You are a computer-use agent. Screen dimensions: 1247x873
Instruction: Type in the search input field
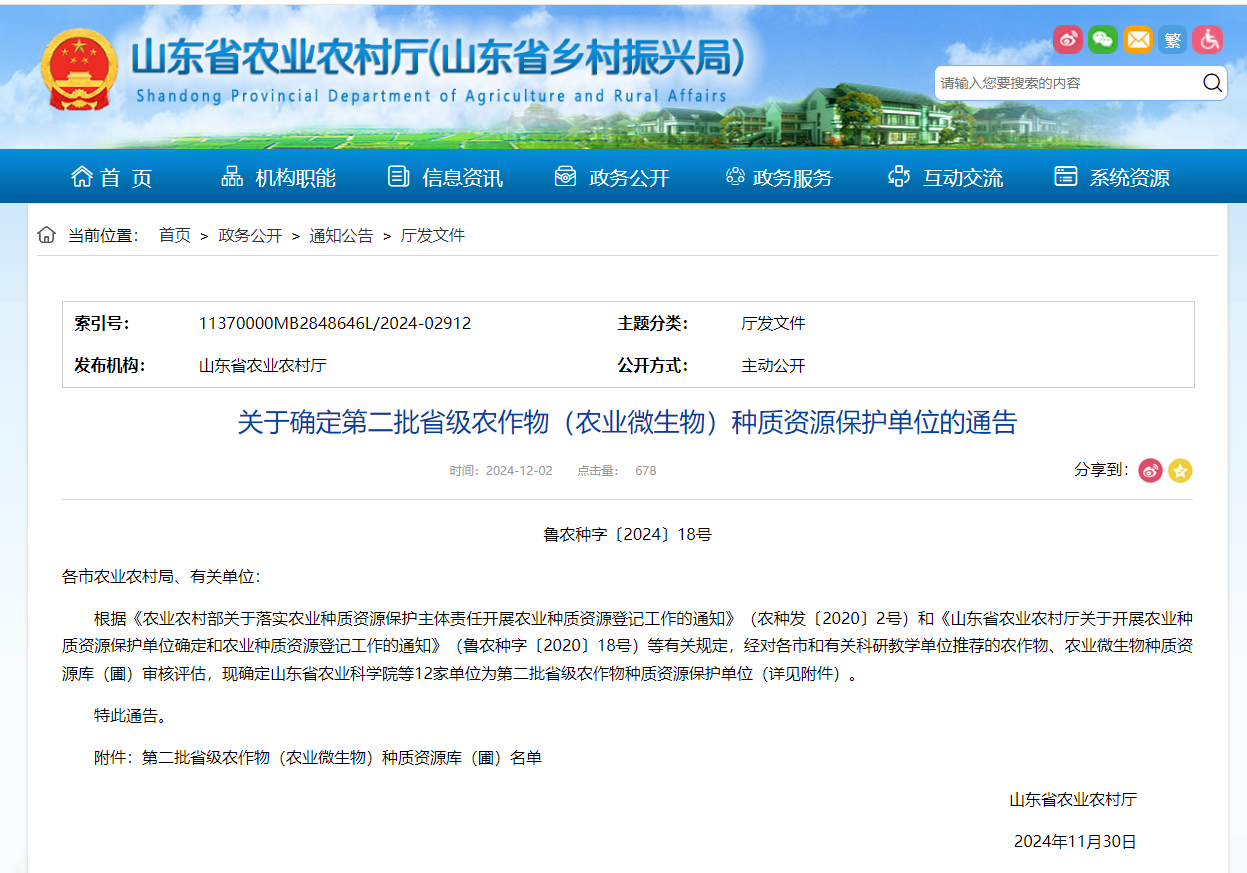1065,83
